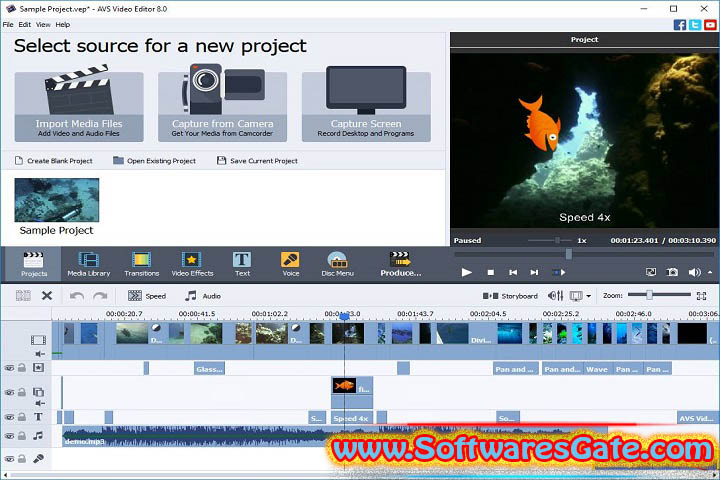This screenshot has width=720, height=480.
Task: Start playback with the Play button
Action: click(467, 272)
